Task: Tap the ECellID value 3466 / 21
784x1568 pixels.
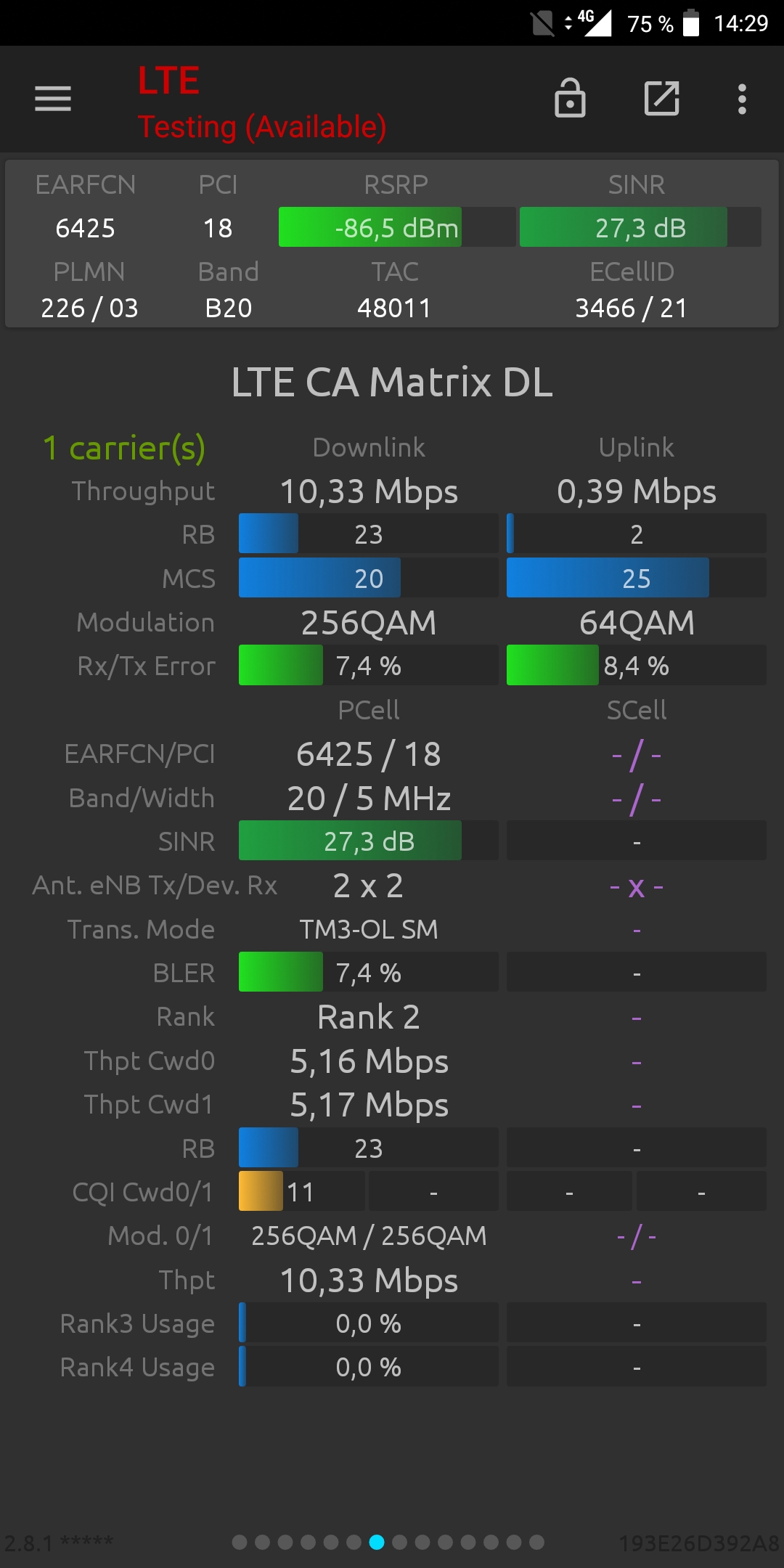Action: pos(632,308)
